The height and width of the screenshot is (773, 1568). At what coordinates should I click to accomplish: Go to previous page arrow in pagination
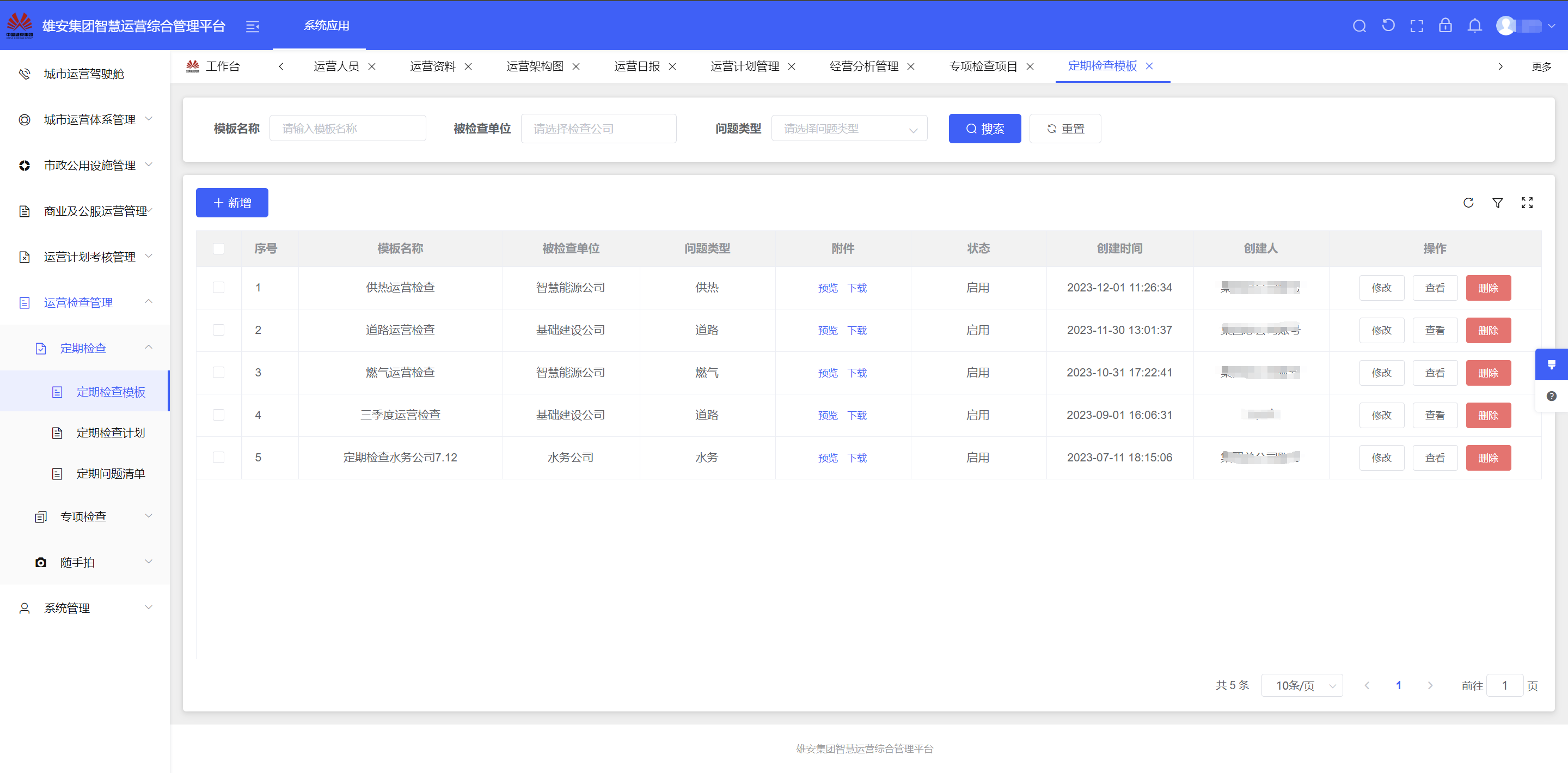coord(1367,685)
